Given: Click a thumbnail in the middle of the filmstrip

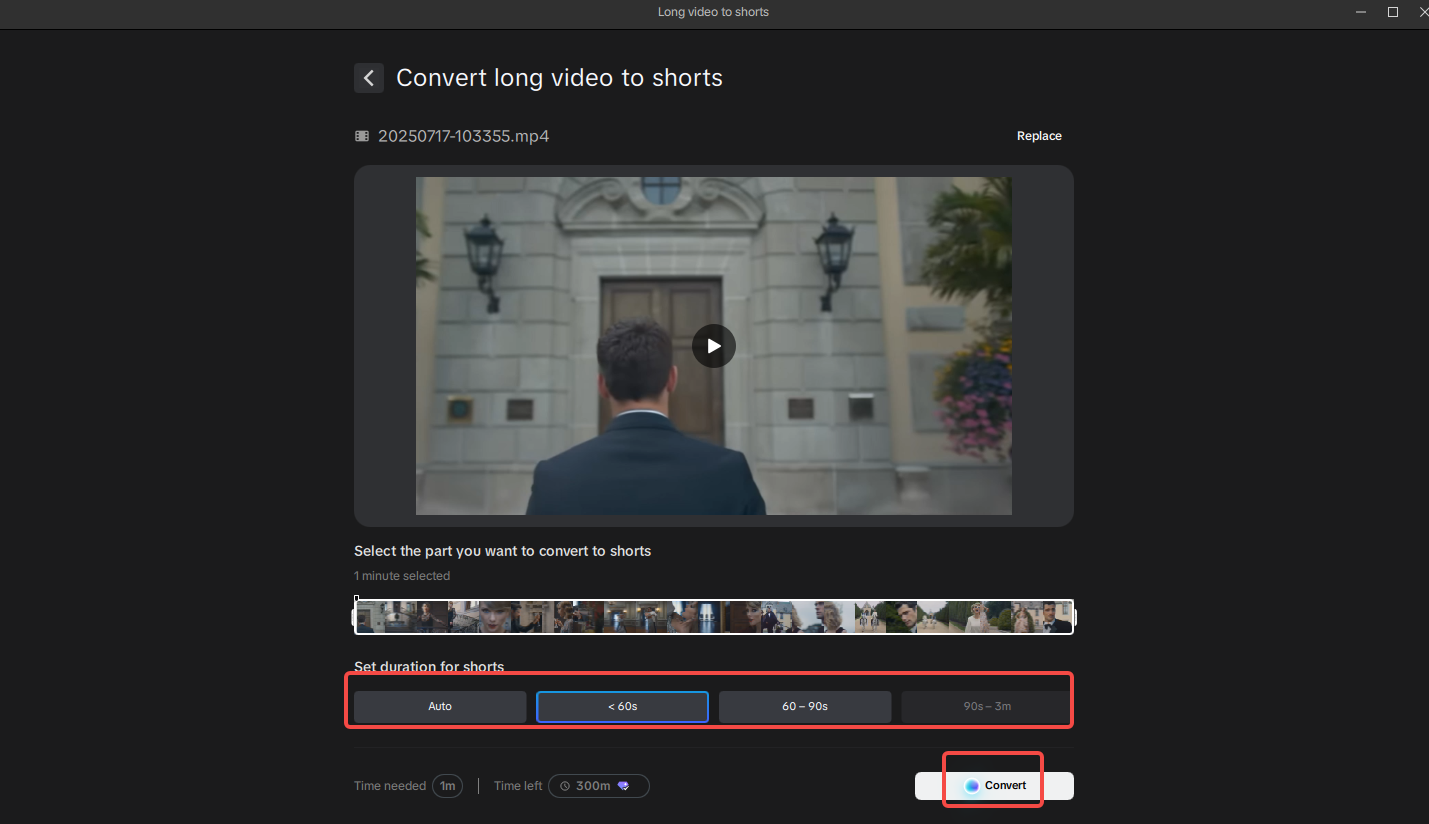Looking at the screenshot, I should 713,617.
